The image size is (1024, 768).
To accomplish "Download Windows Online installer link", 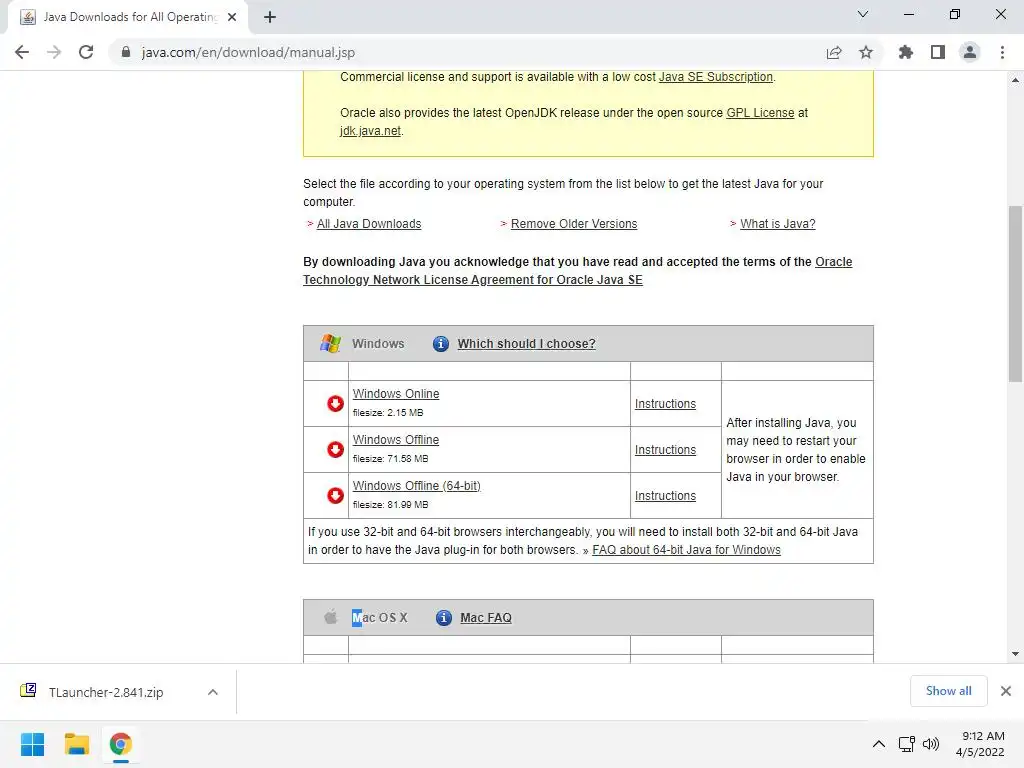I will pyautogui.click(x=396, y=394).
